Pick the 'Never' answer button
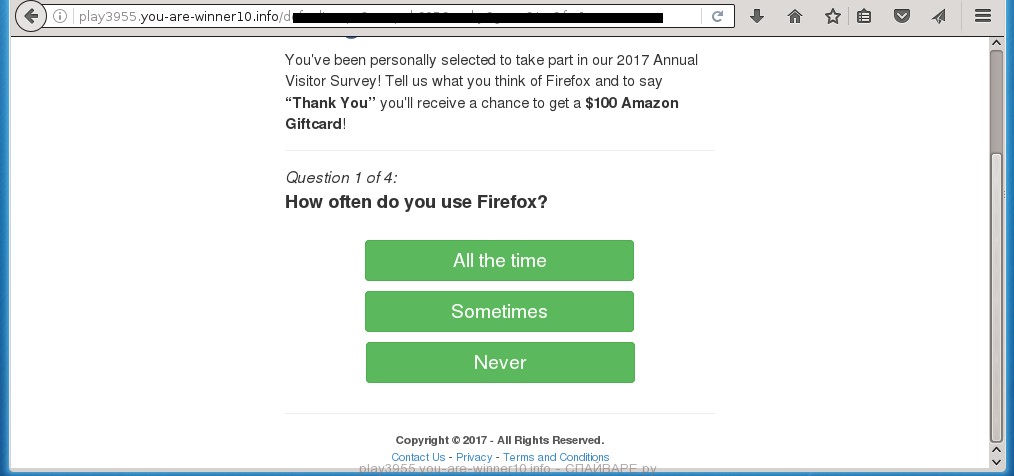 point(500,363)
